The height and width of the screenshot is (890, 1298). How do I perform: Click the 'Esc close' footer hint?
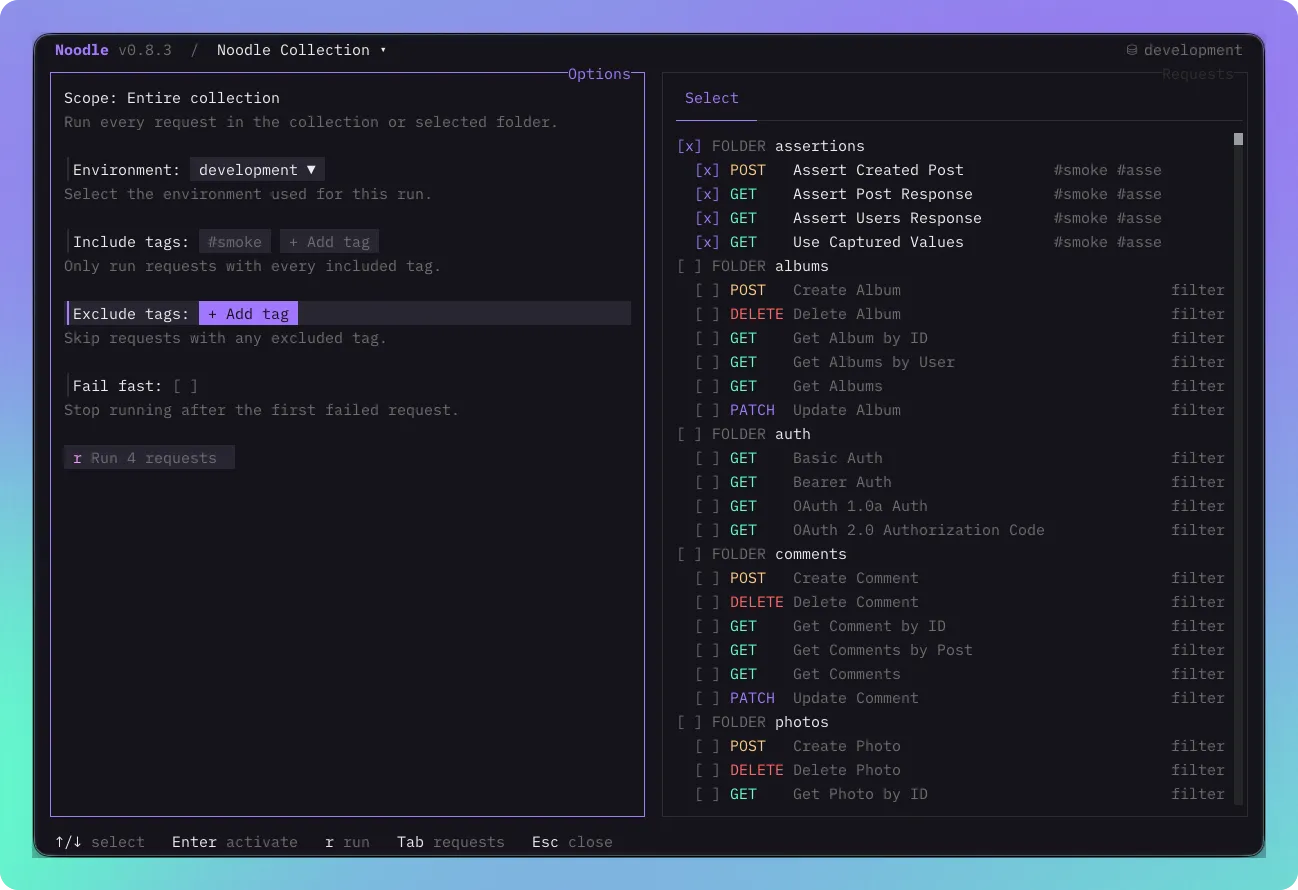coord(572,842)
